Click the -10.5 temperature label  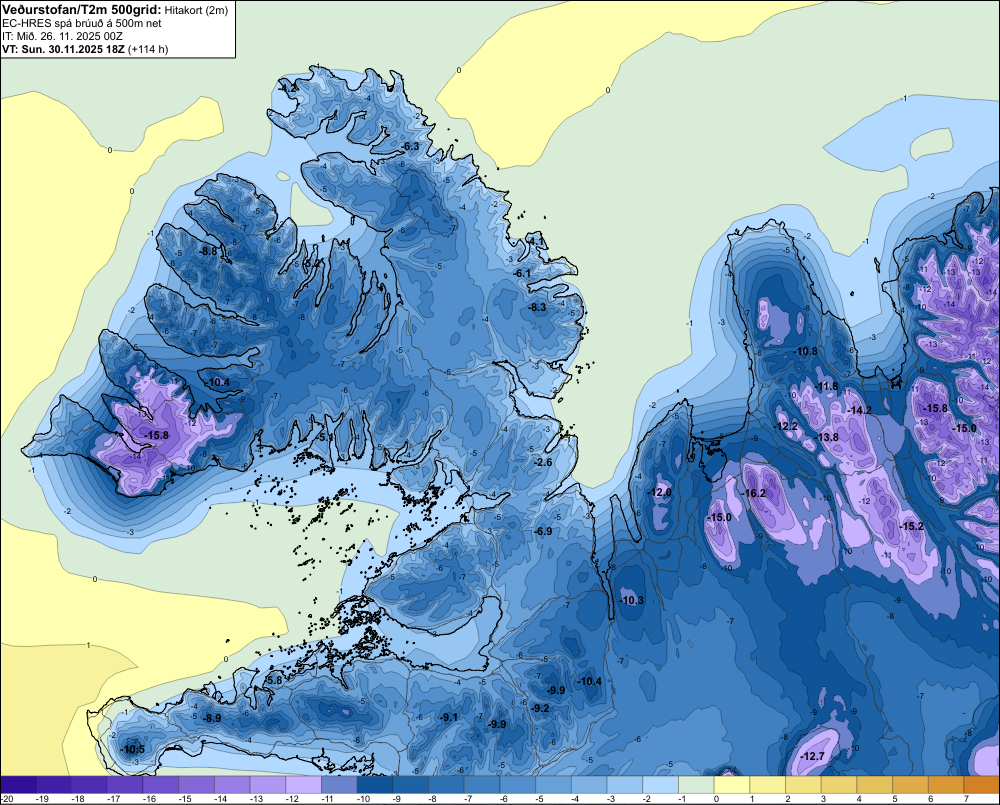[133, 750]
